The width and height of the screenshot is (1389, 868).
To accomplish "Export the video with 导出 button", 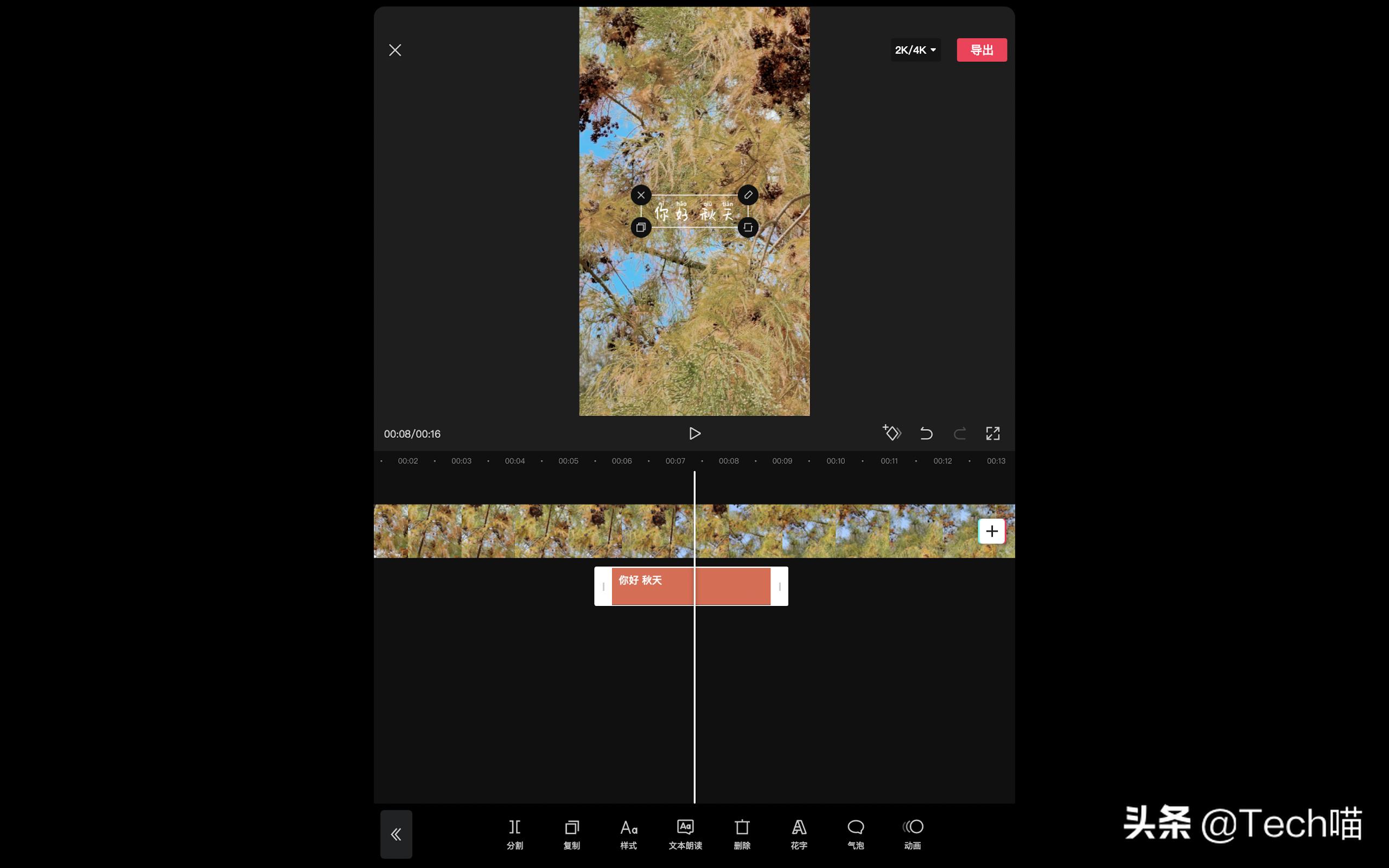I will 981,49.
